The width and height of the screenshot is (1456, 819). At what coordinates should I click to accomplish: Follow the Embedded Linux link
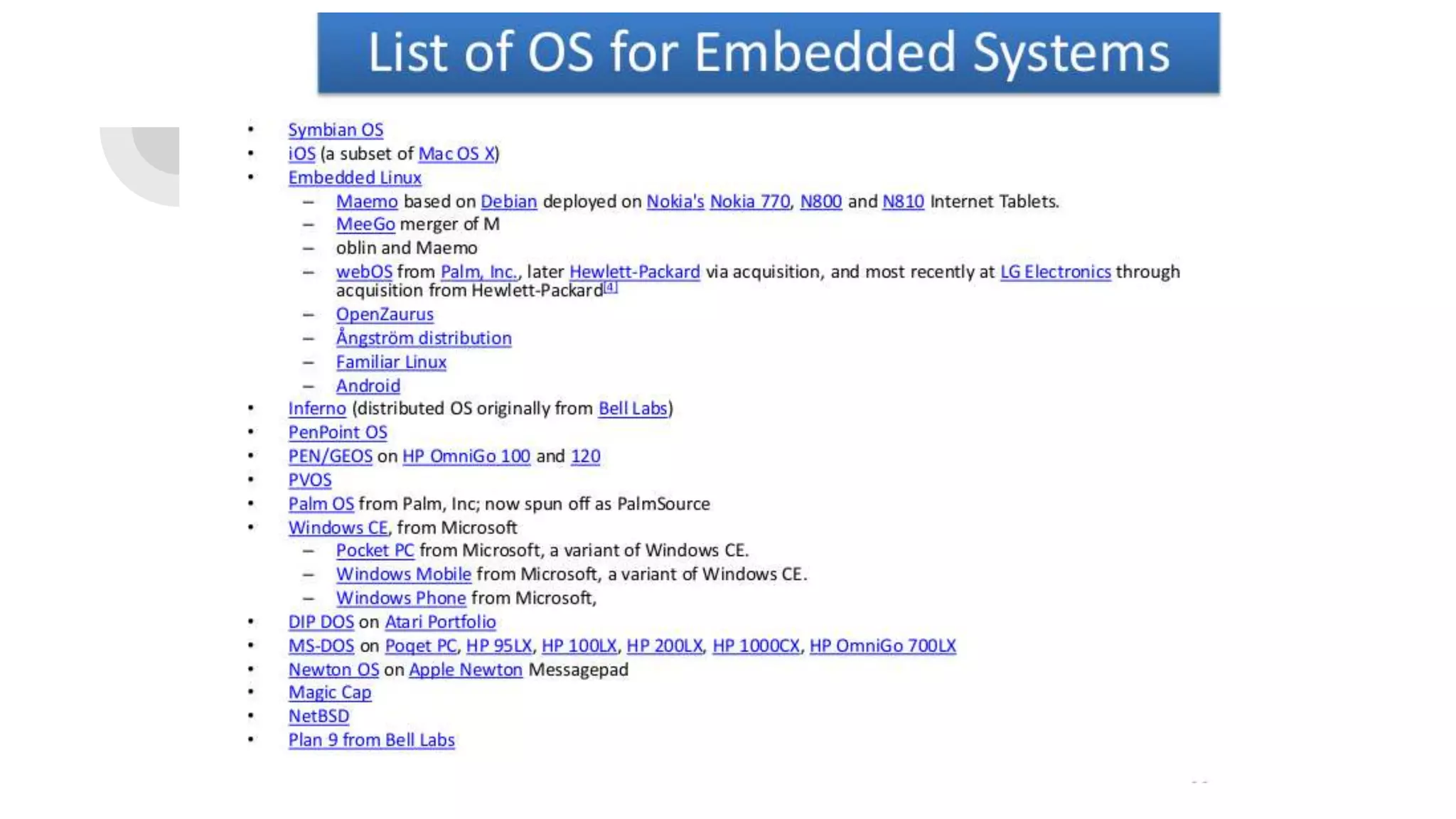pos(355,178)
